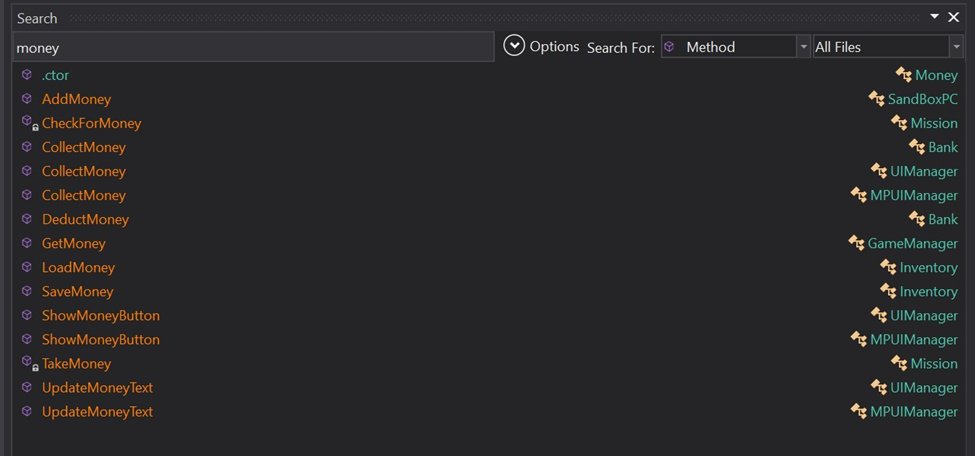Select CollectMoney in the MPUIManager row
Screen dimensions: 975x456
83,195
